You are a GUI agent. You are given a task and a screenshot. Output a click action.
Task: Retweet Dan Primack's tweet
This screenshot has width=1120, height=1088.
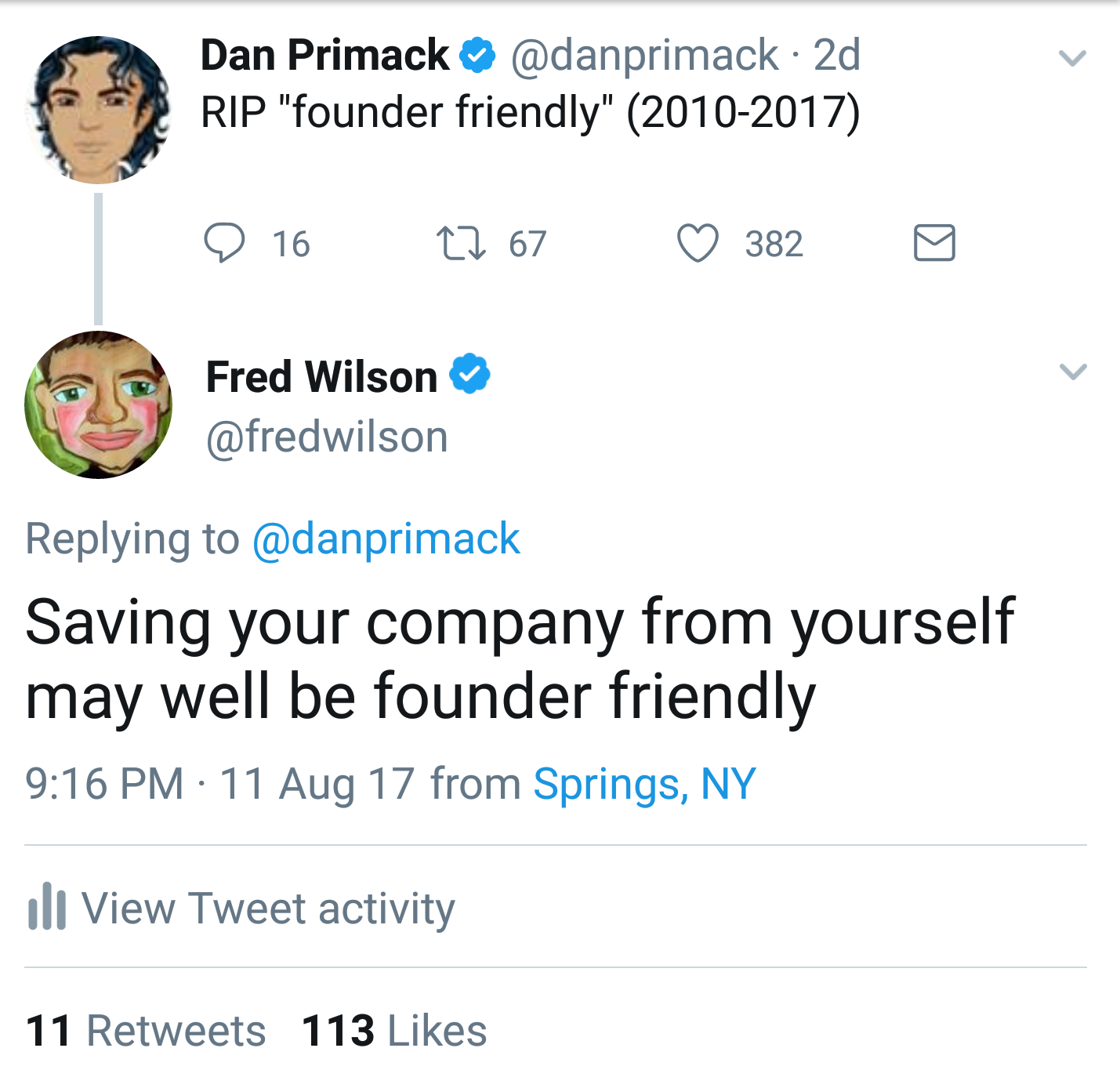pos(461,243)
